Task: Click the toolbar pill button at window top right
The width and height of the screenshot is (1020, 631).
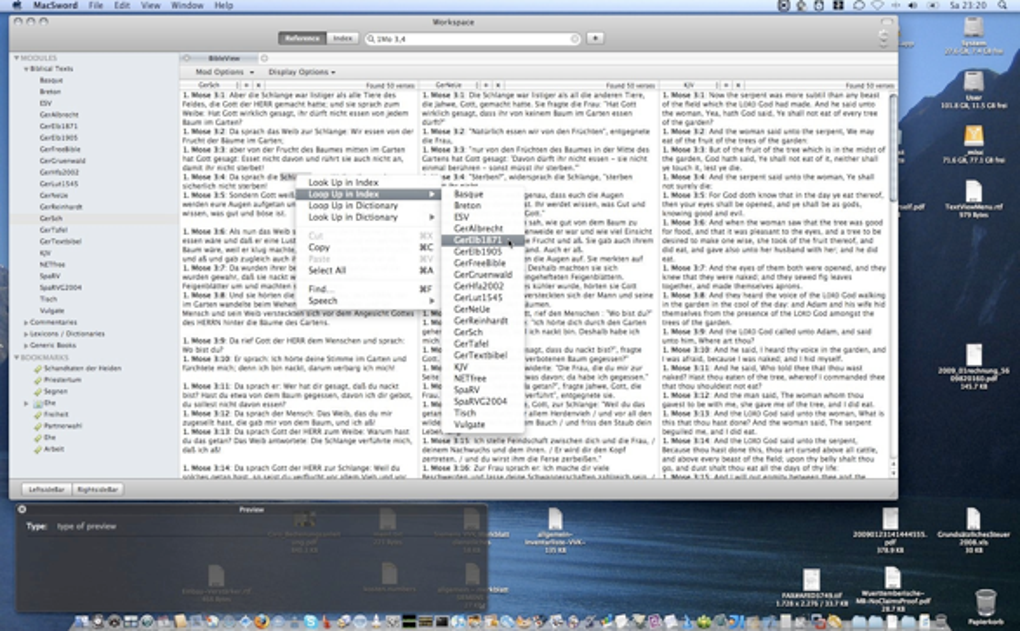Action: [x=885, y=21]
